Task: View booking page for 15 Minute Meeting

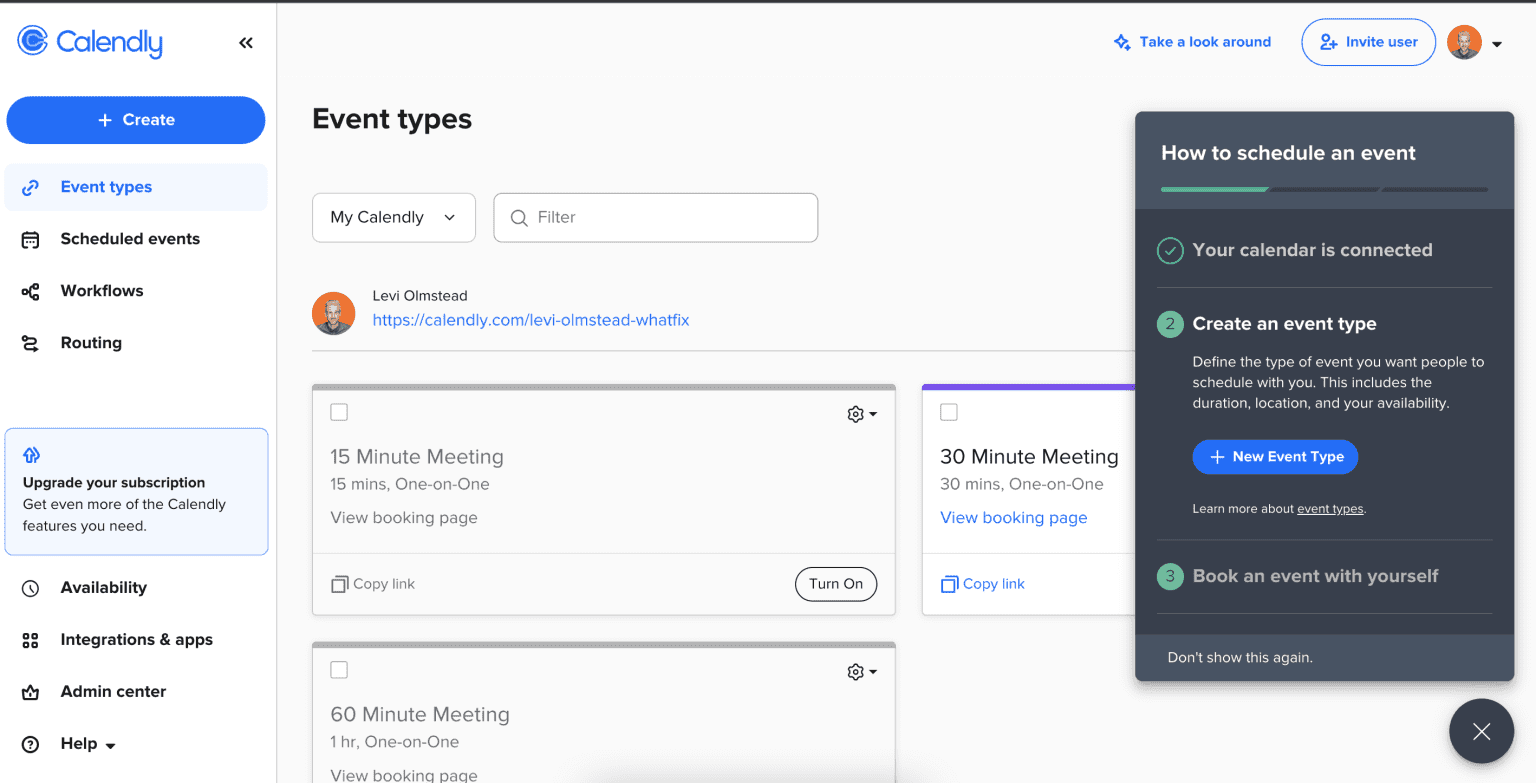Action: click(x=404, y=518)
